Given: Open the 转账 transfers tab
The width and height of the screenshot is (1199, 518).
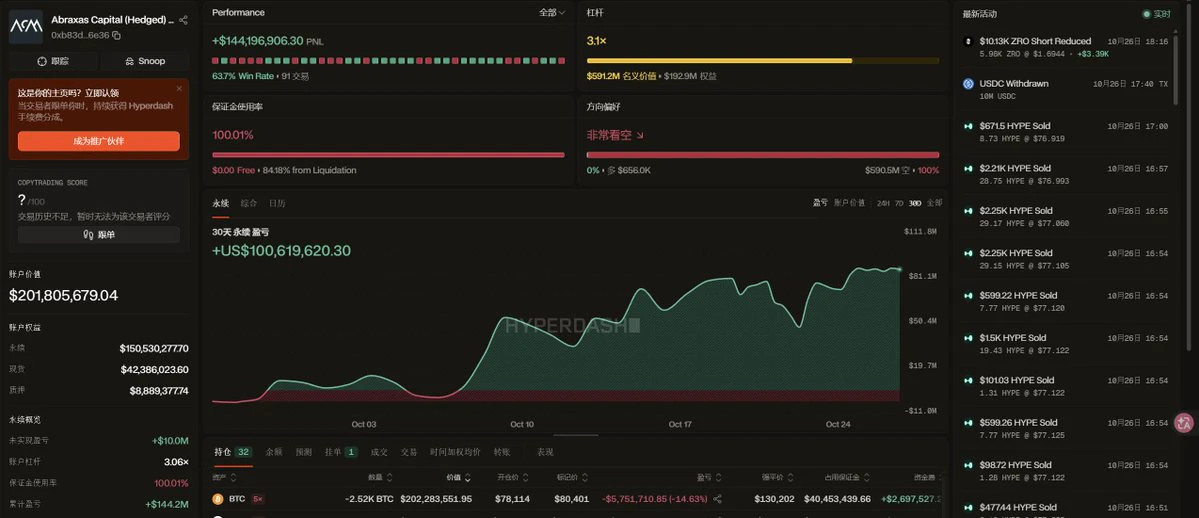Looking at the screenshot, I should coord(502,452).
